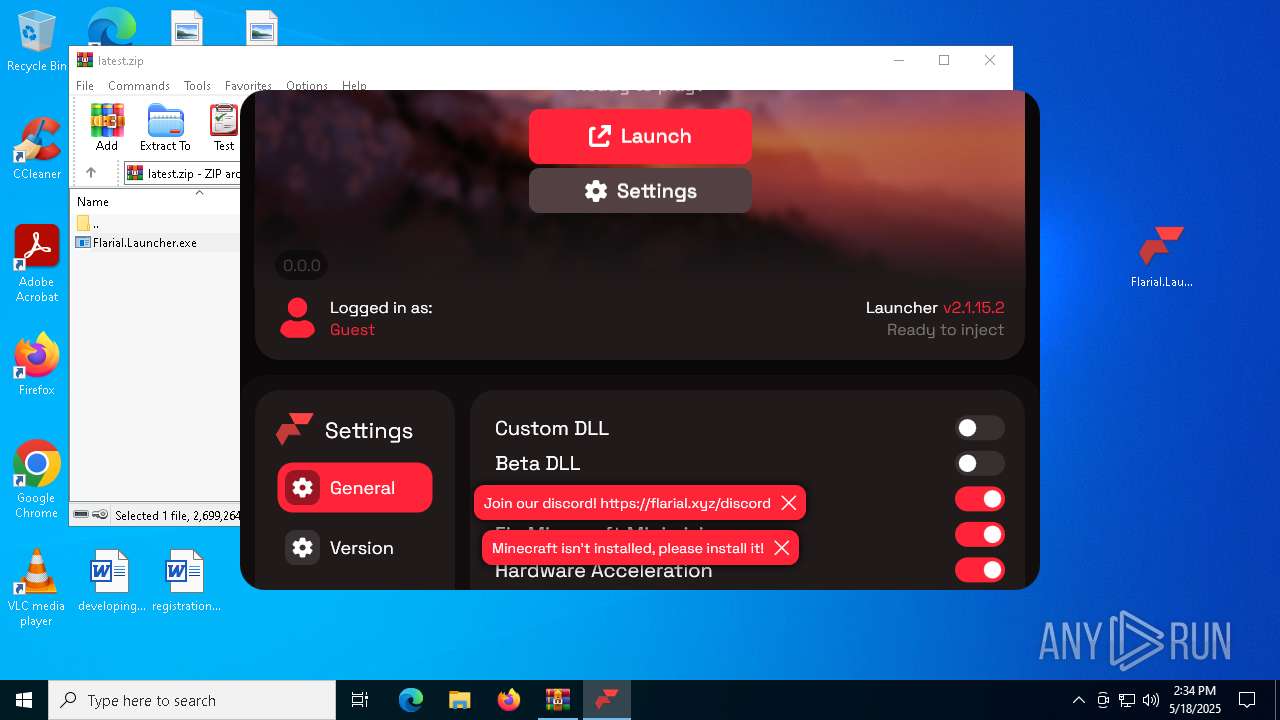Image resolution: width=1280 pixels, height=720 pixels.
Task: Minimize the WinRAR latest.zip window
Action: (898, 60)
